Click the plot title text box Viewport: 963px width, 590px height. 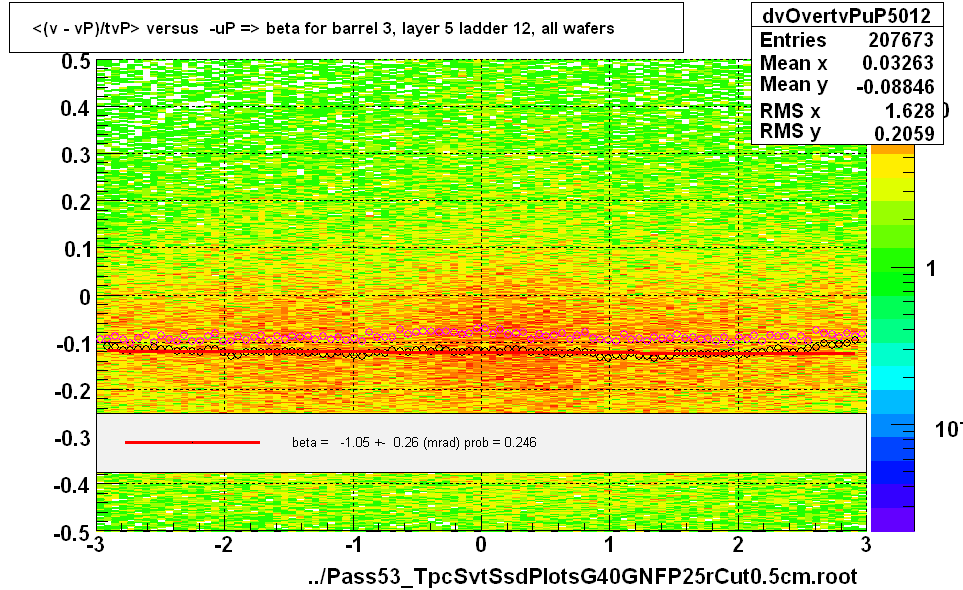[346, 28]
